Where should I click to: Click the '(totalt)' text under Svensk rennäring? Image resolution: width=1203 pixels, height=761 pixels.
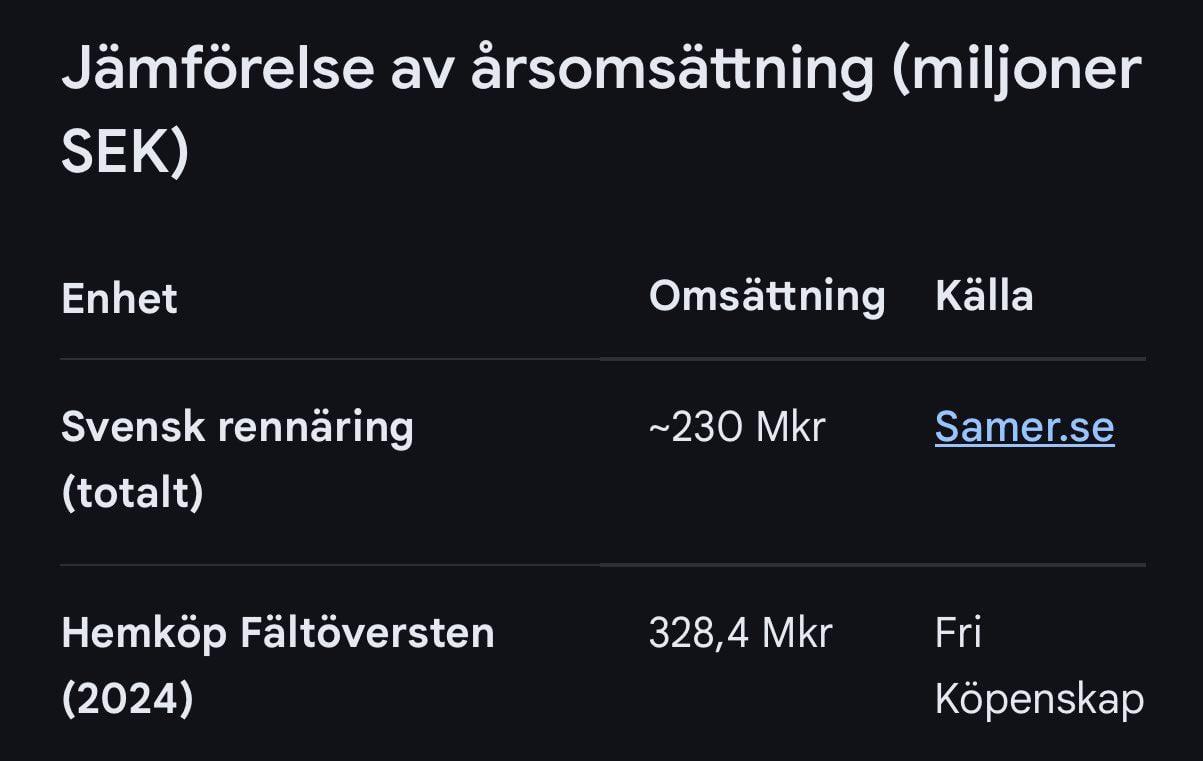pos(132,492)
